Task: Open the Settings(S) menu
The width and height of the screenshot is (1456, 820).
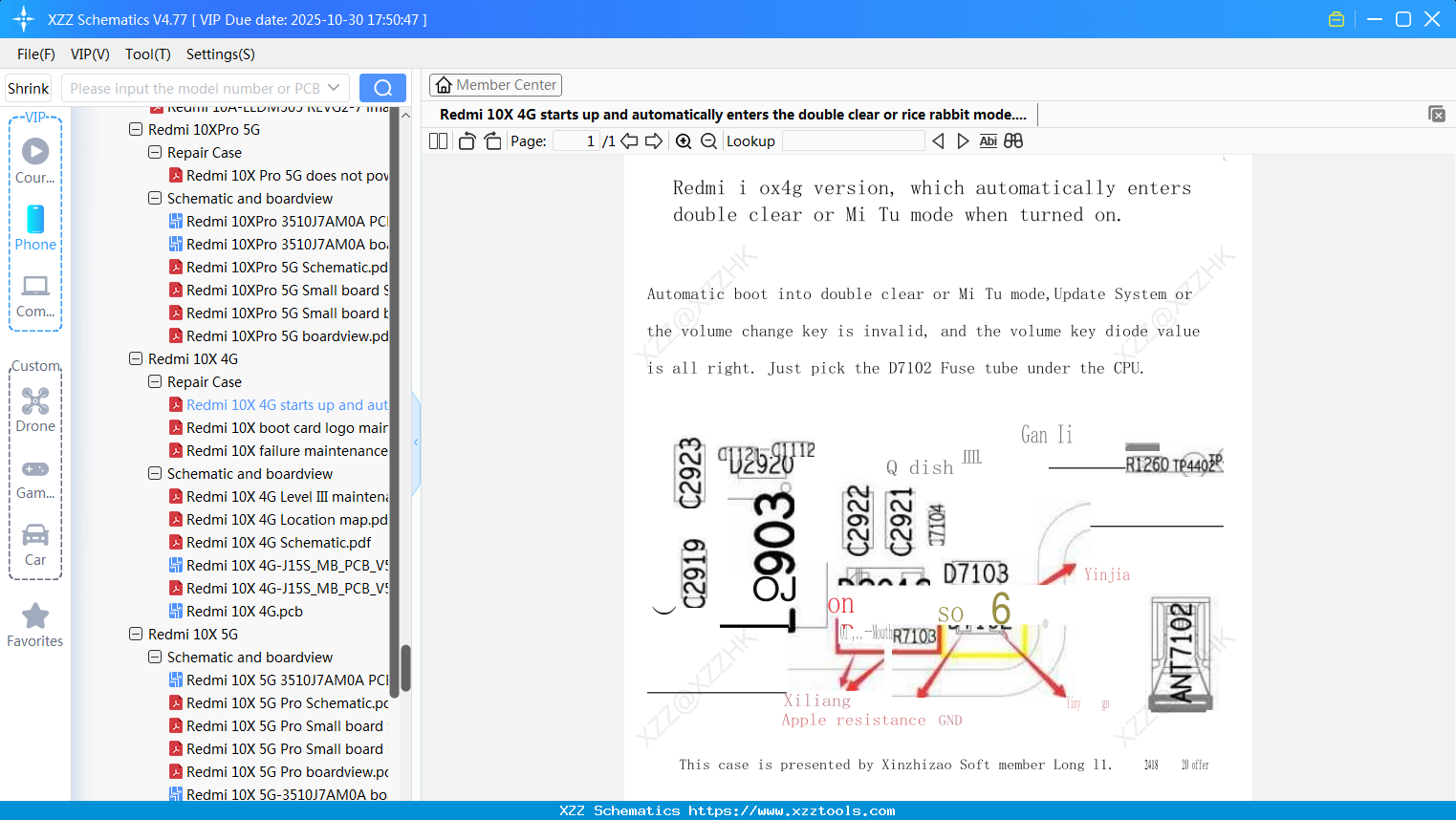Action: pos(219,54)
